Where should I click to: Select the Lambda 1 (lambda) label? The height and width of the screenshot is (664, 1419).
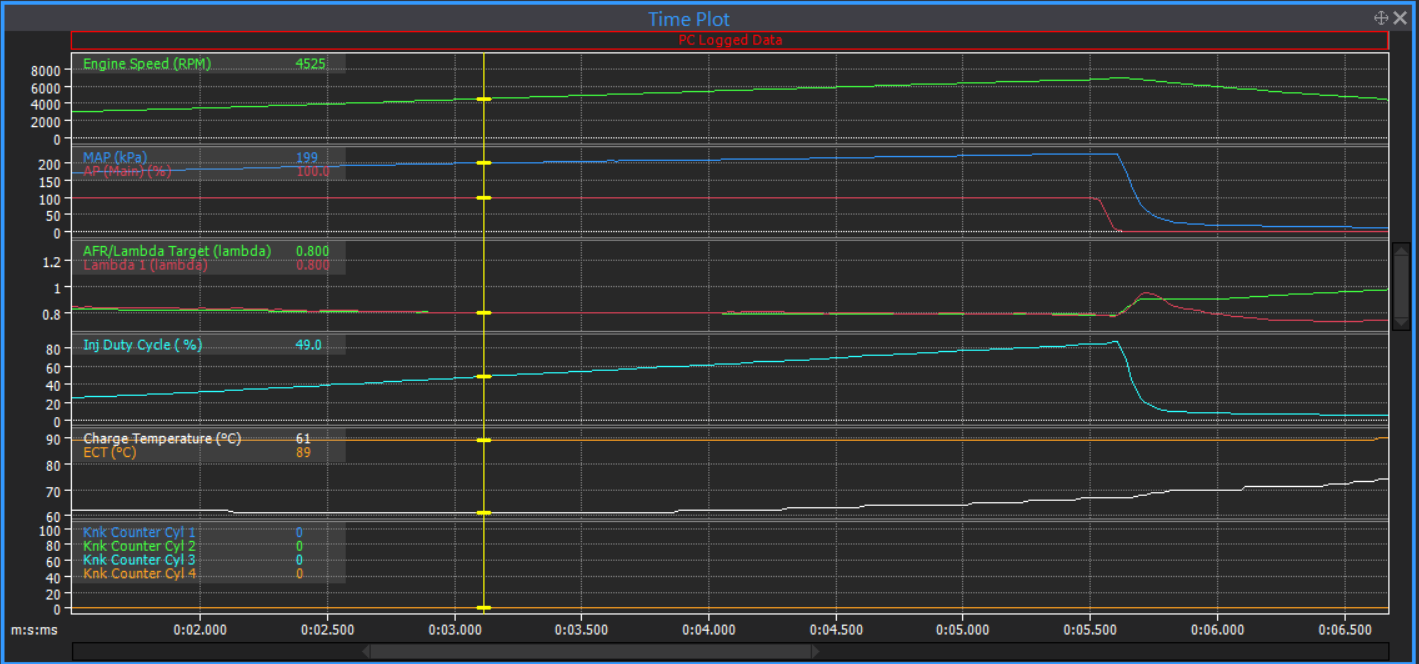(145, 265)
